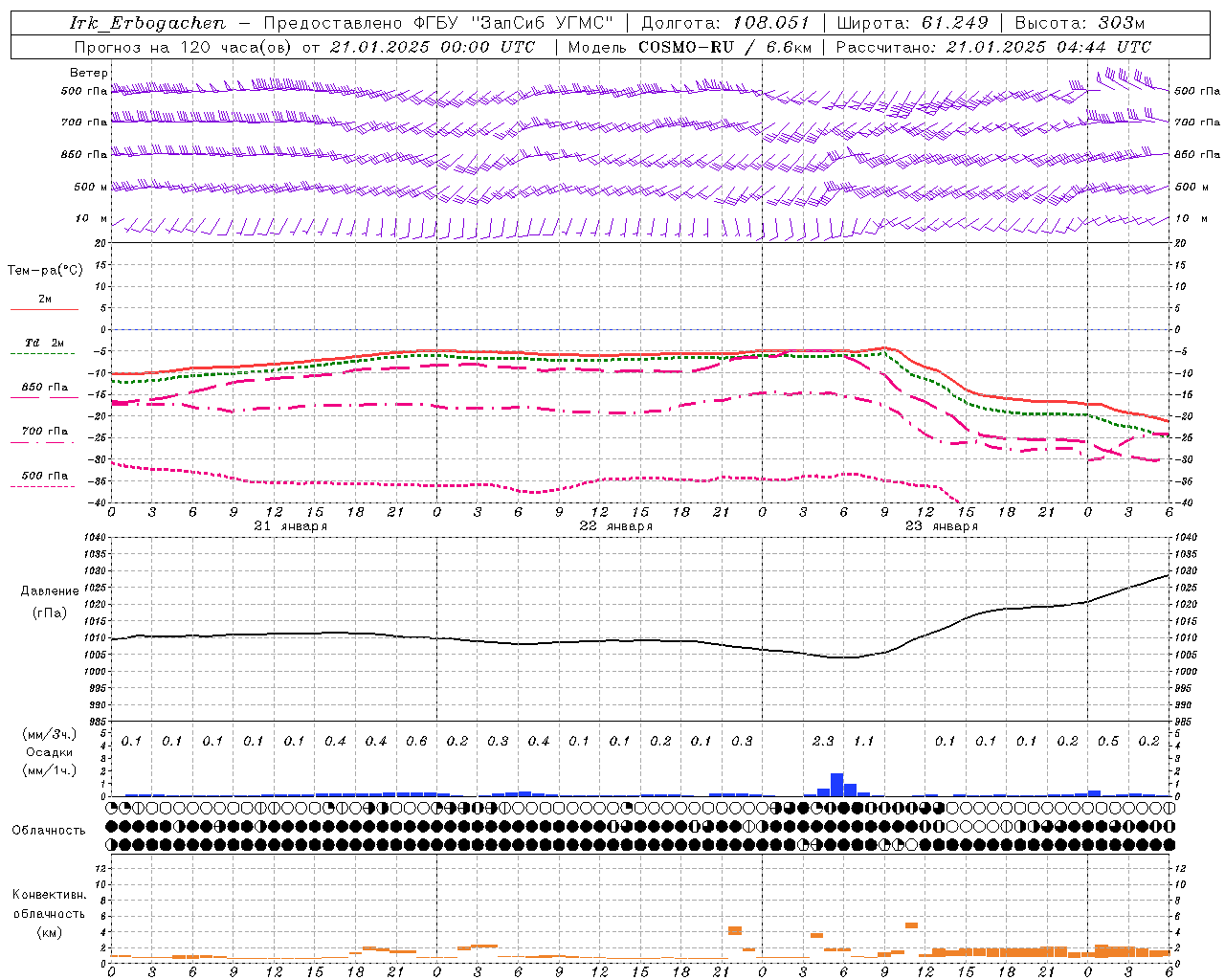This screenshot has width=1225, height=980.
Task: Click the Td 2м dew point legend label
Action: point(45,343)
